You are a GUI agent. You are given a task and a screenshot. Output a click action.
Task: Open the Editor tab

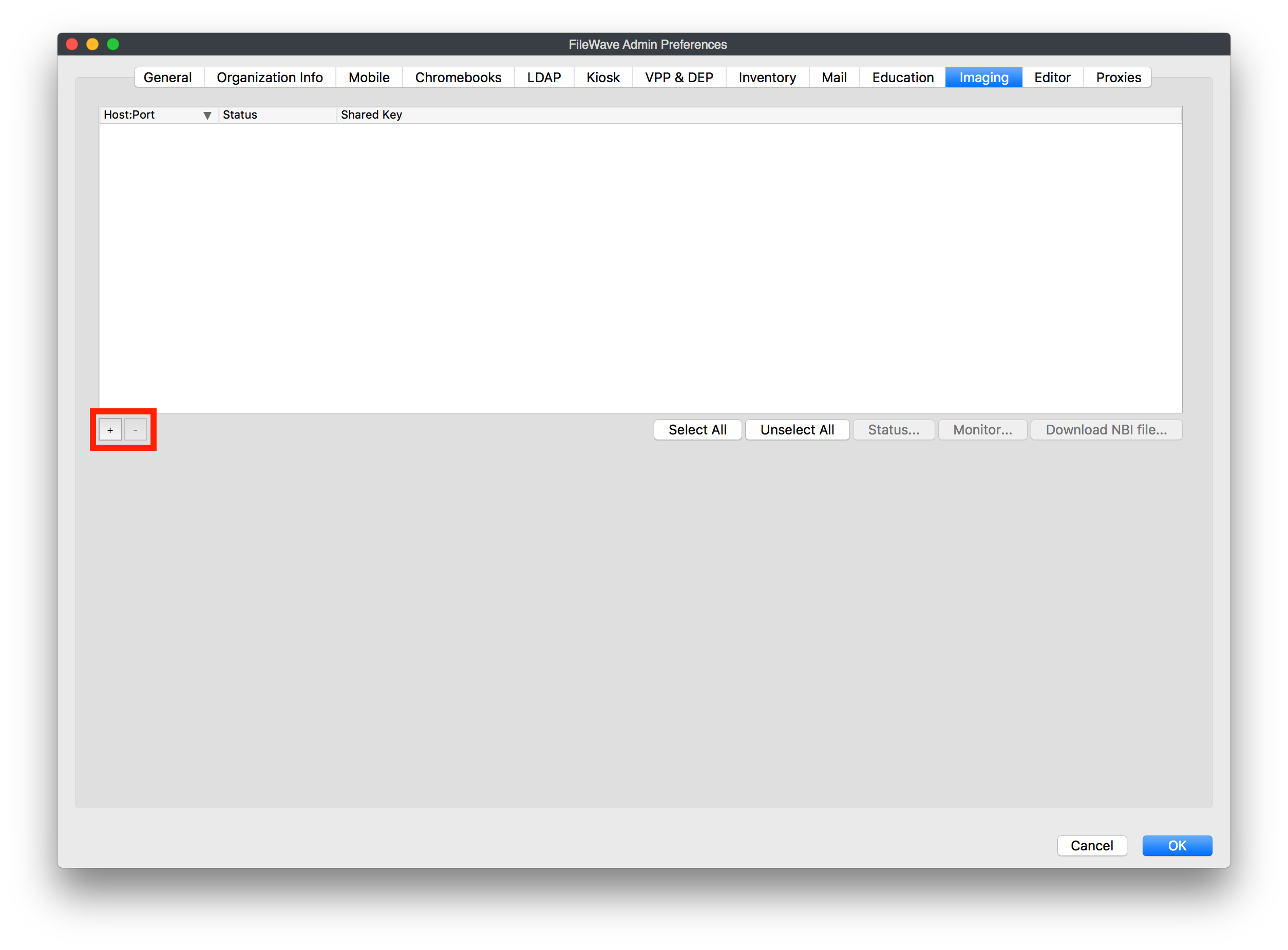(x=1053, y=78)
